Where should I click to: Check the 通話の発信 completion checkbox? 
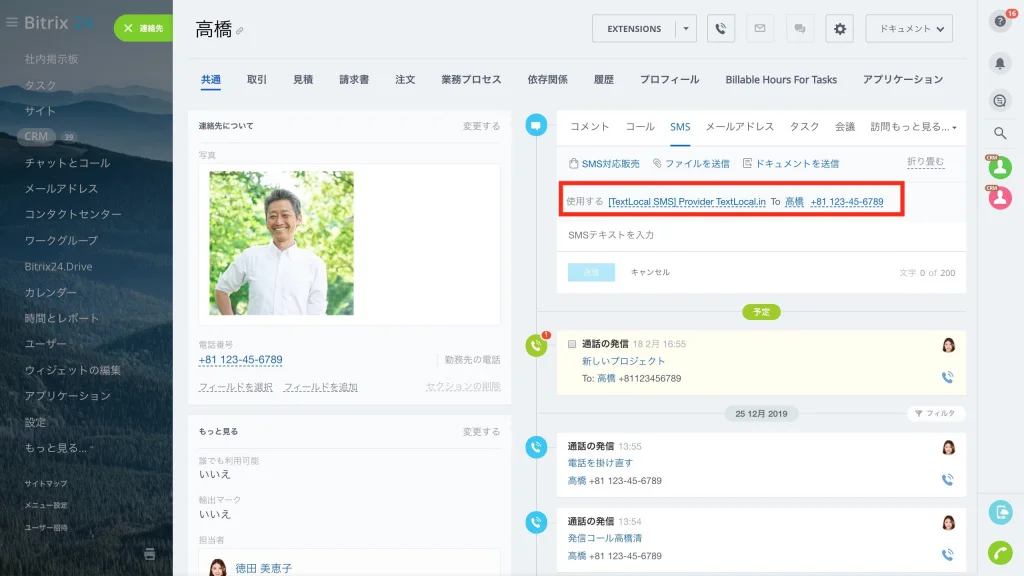click(572, 344)
